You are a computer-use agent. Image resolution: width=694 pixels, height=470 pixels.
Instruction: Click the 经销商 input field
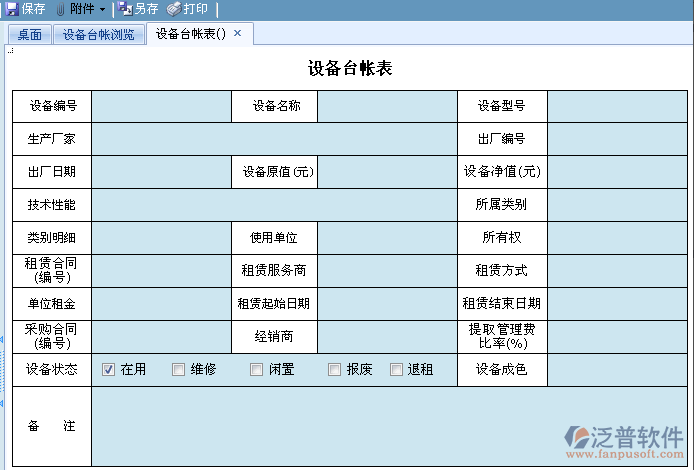[387, 336]
